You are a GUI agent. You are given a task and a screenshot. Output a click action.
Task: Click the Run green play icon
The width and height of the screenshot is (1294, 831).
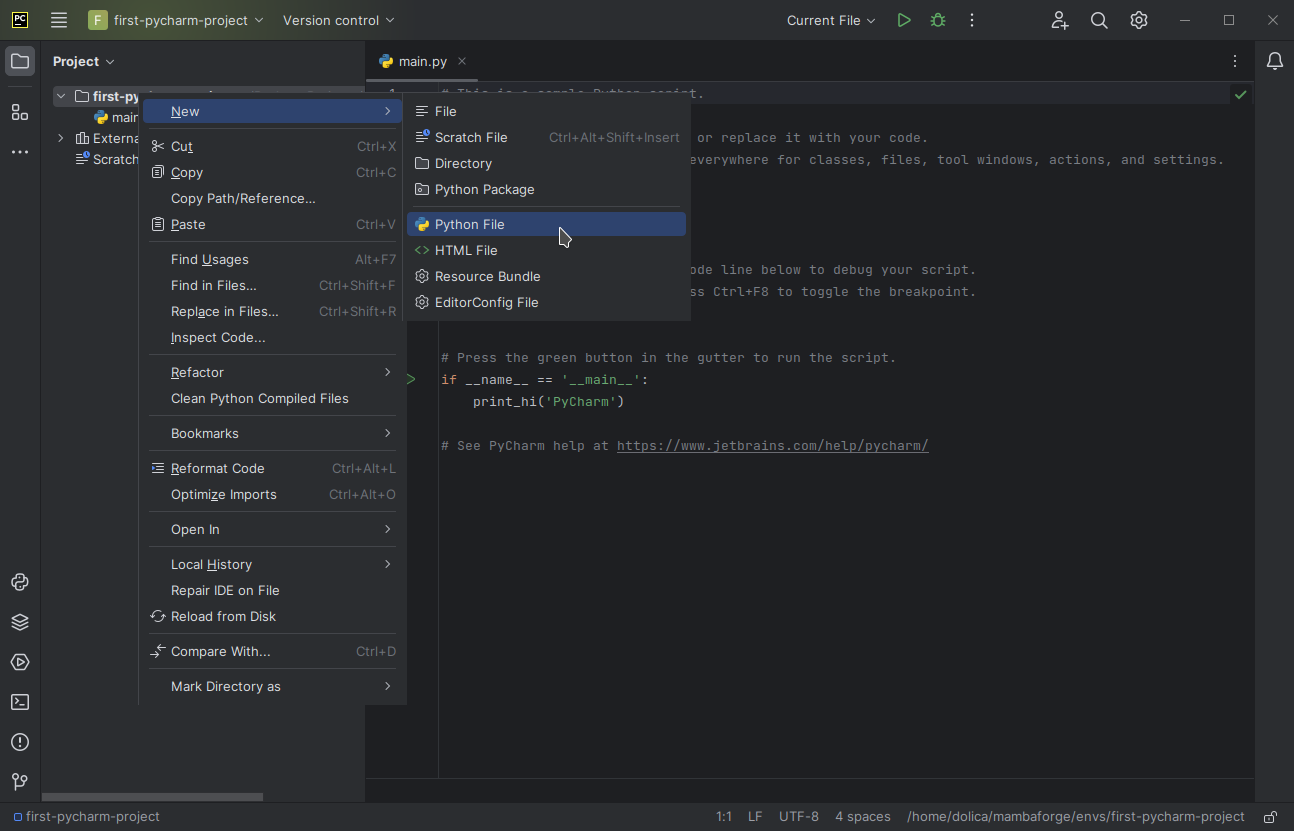pos(904,20)
